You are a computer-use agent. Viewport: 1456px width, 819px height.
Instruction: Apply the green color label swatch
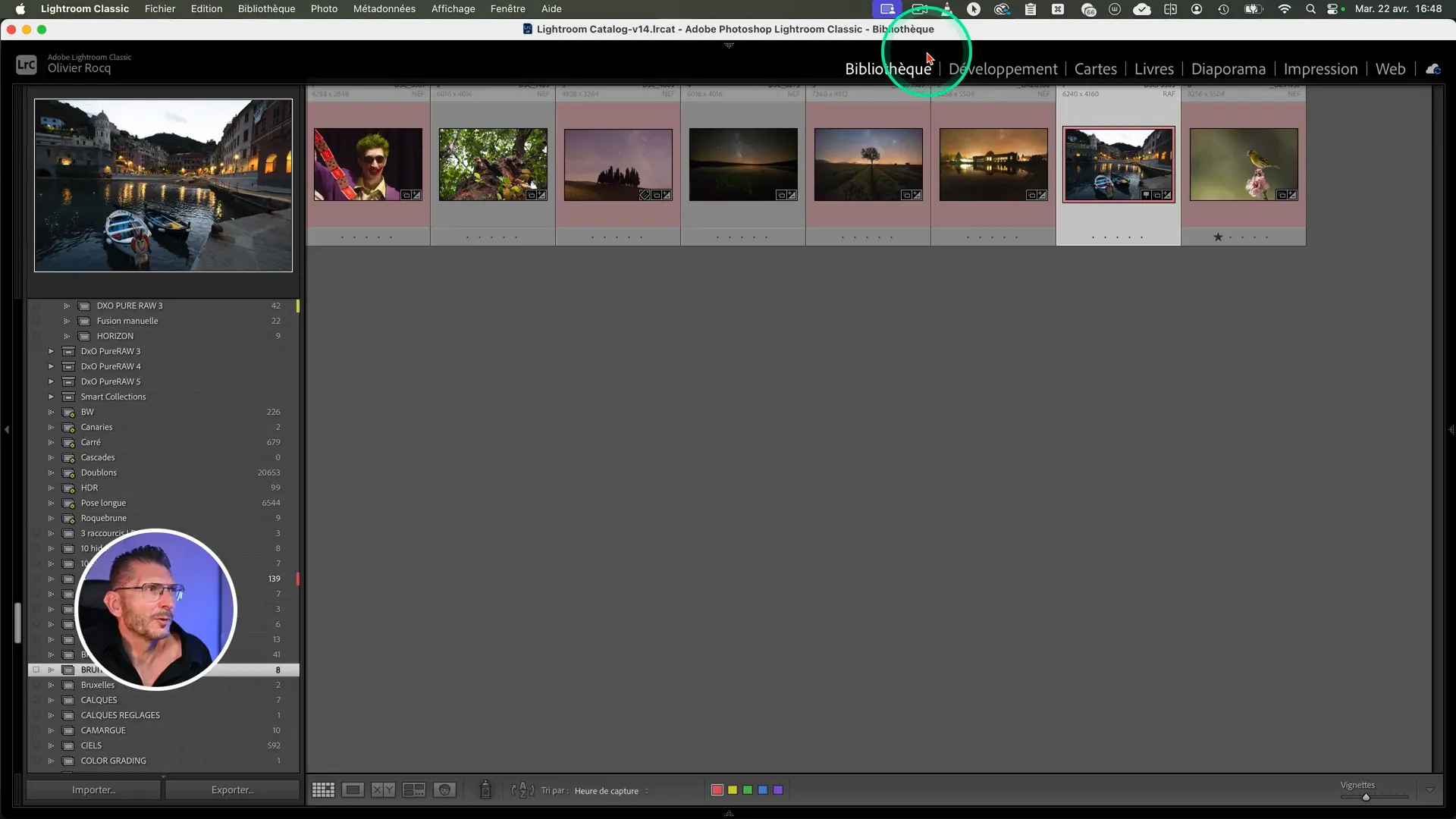click(x=748, y=790)
